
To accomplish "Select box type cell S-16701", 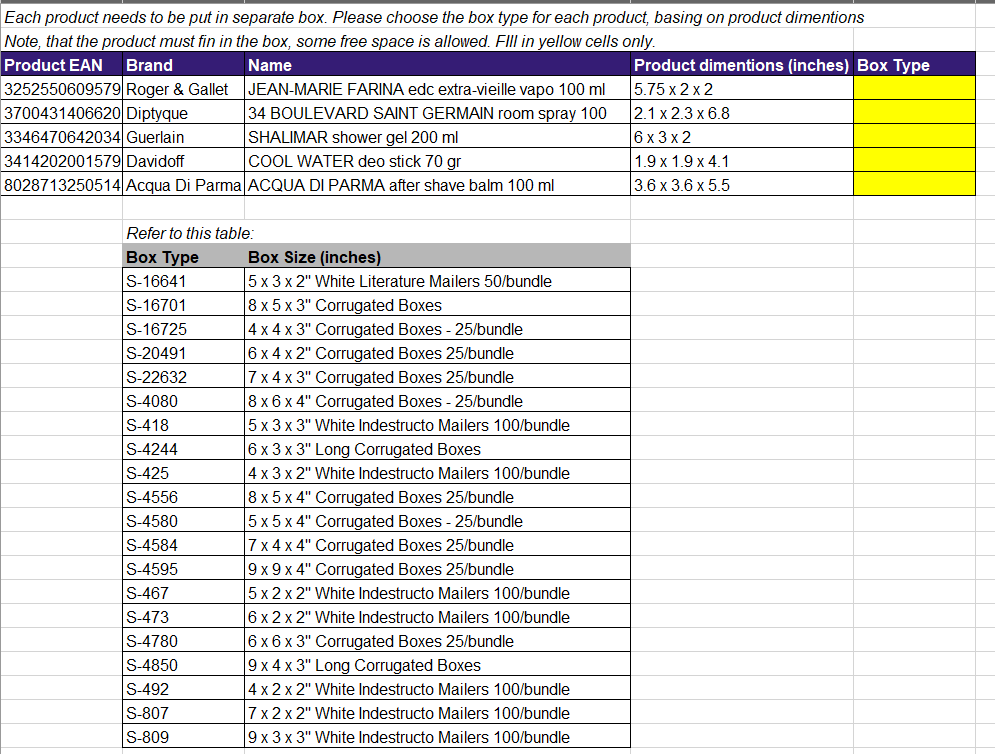I will click(183, 305).
